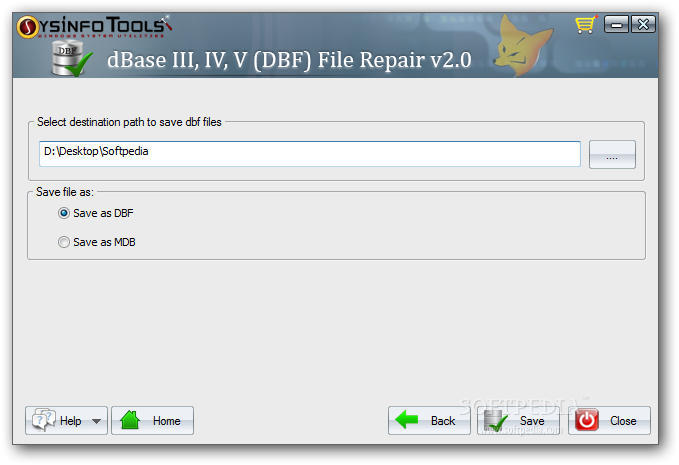Save repaired files with the Save button
The width and height of the screenshot is (679, 465).
click(518, 420)
